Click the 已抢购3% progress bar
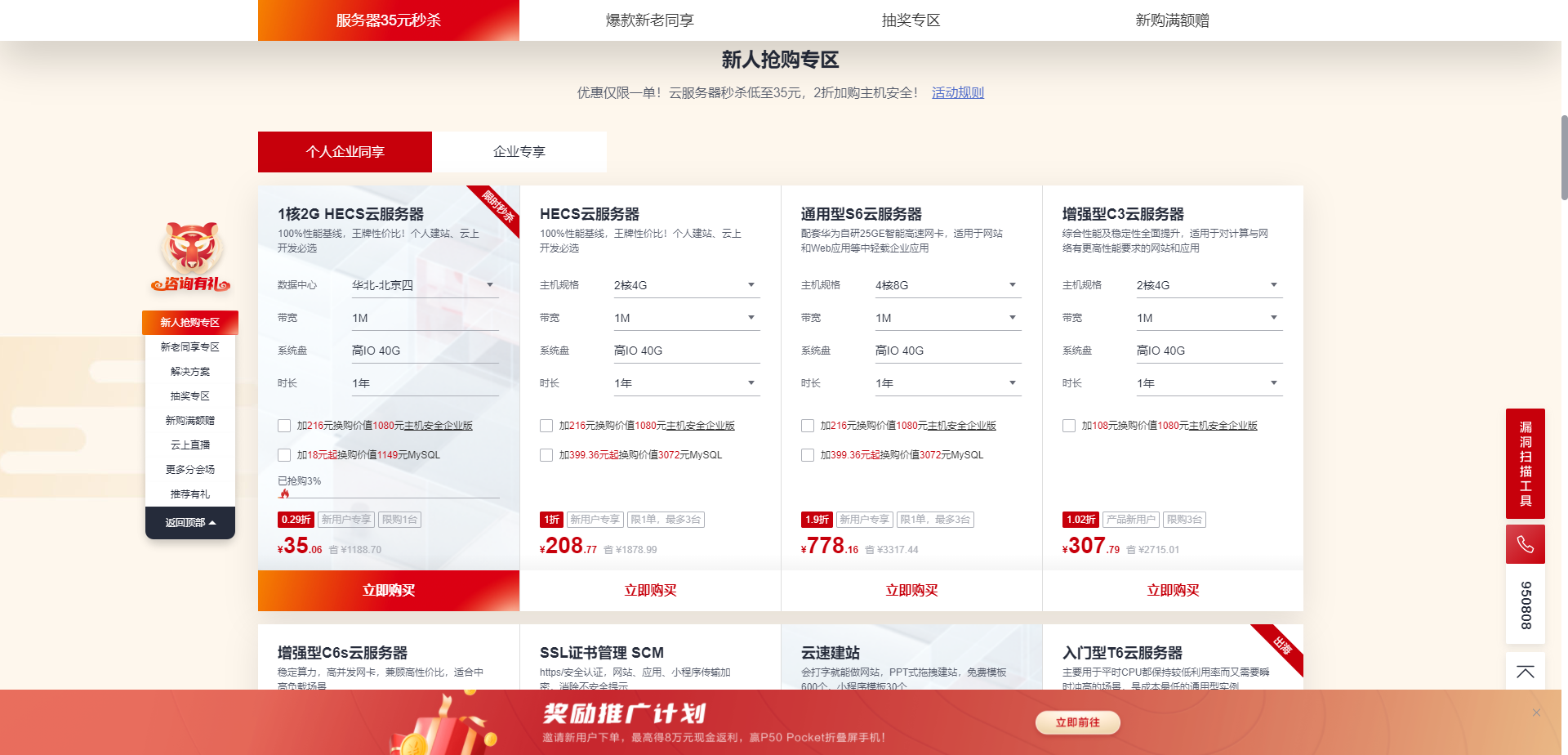 pos(389,497)
